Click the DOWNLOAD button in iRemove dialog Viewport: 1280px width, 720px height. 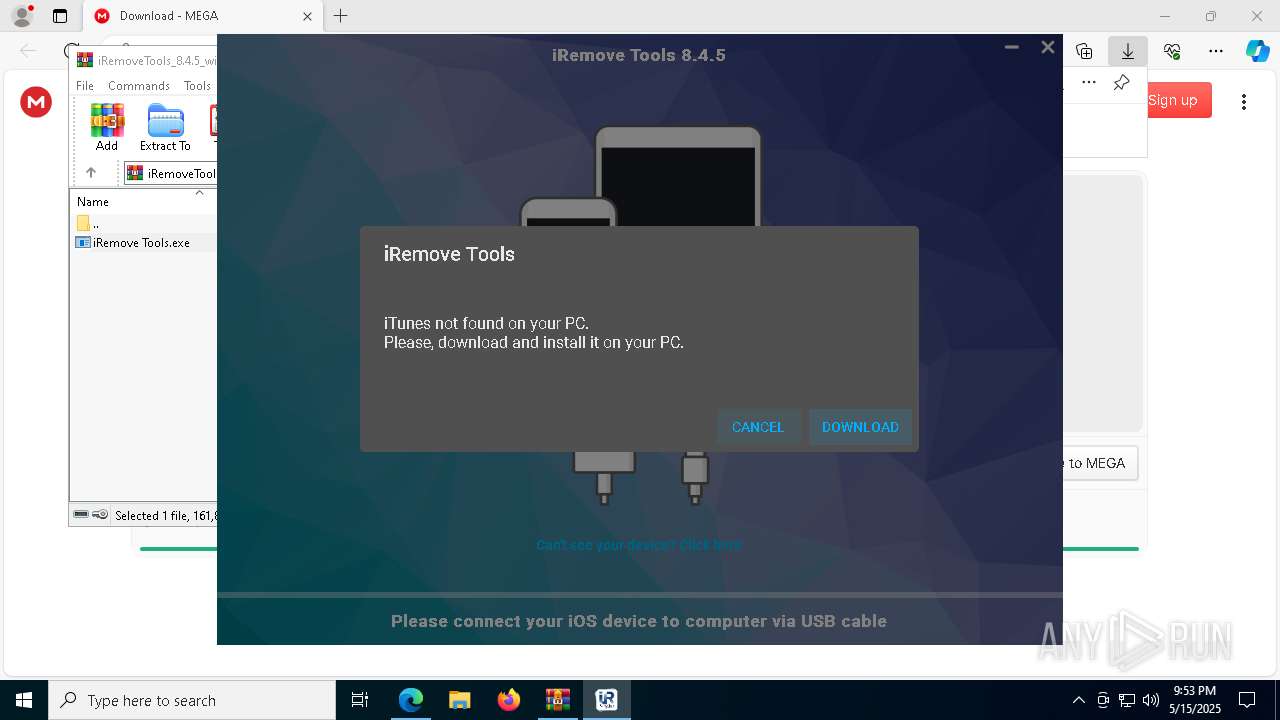[x=860, y=427]
